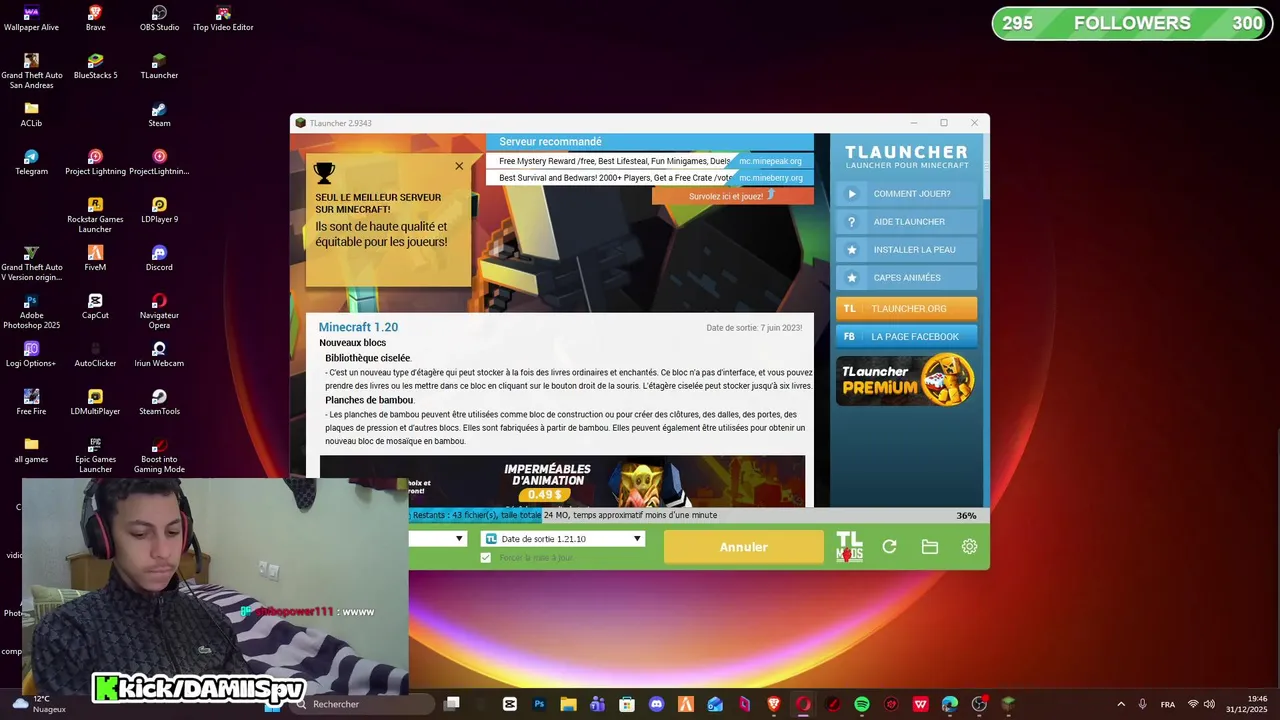Open Aide TLauncher sidebar item
This screenshot has height=720, width=1280.
click(x=906, y=222)
